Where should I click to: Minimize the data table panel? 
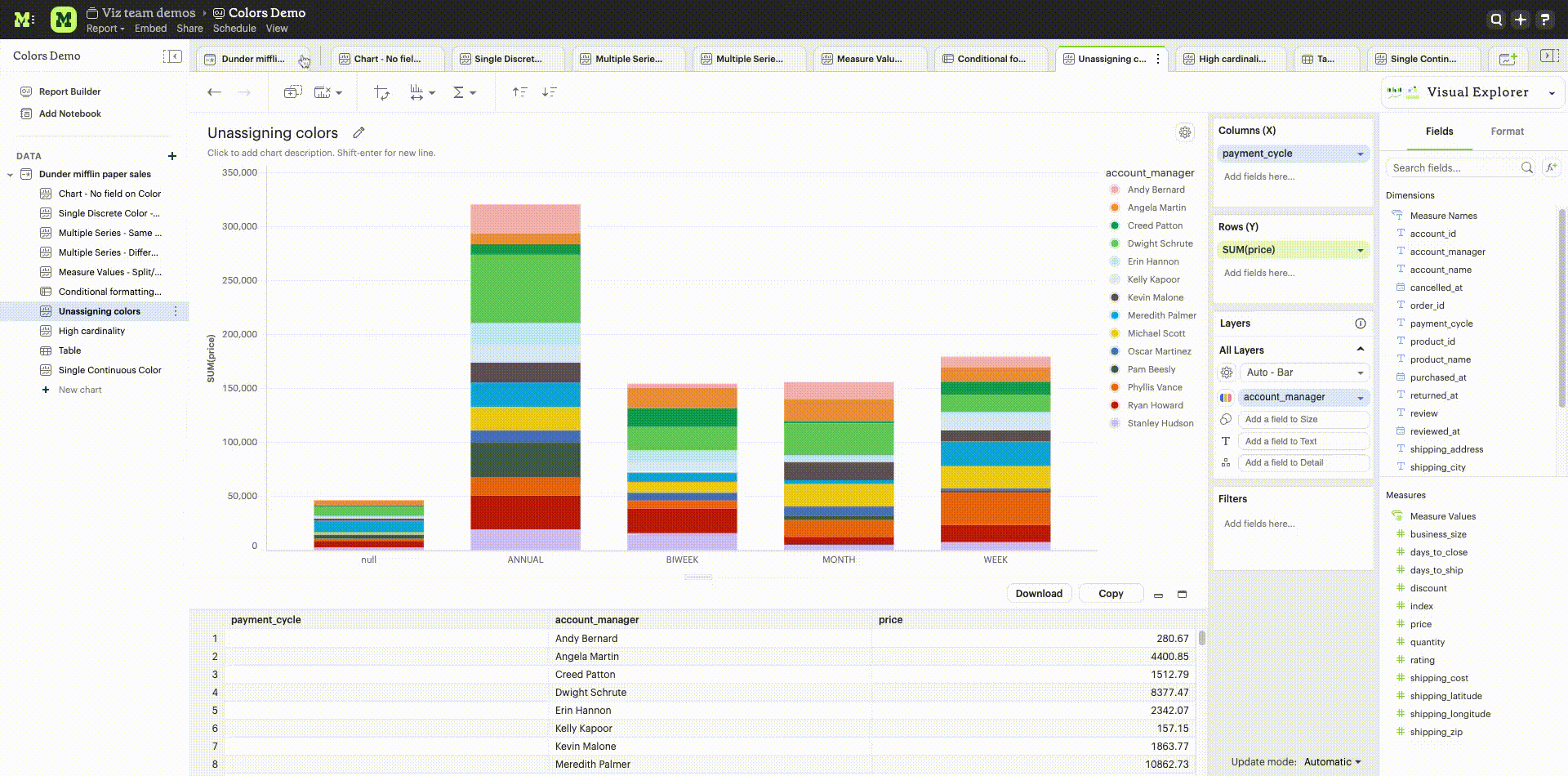tap(1158, 595)
